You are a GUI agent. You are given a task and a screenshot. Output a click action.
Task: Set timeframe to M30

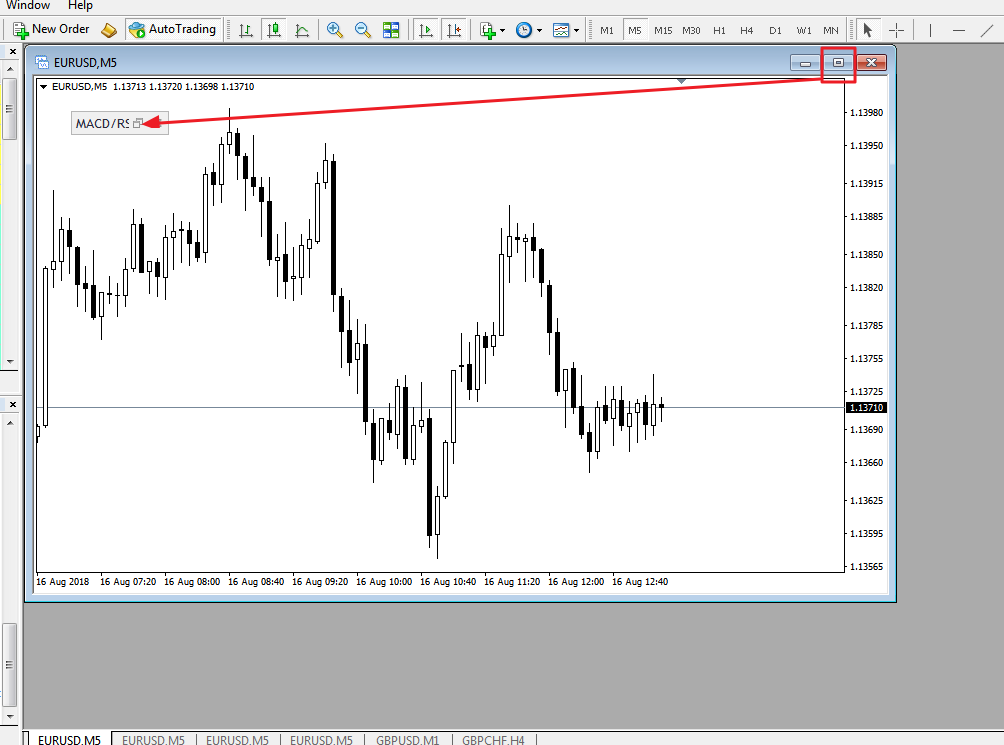691,31
